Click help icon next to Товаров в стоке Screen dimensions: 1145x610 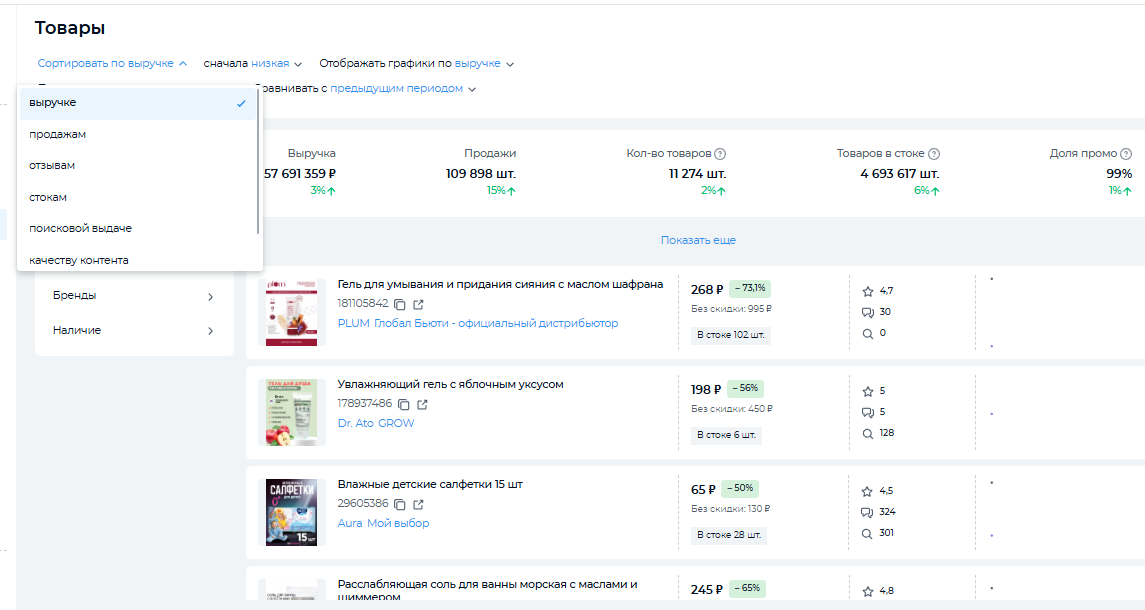[934, 154]
